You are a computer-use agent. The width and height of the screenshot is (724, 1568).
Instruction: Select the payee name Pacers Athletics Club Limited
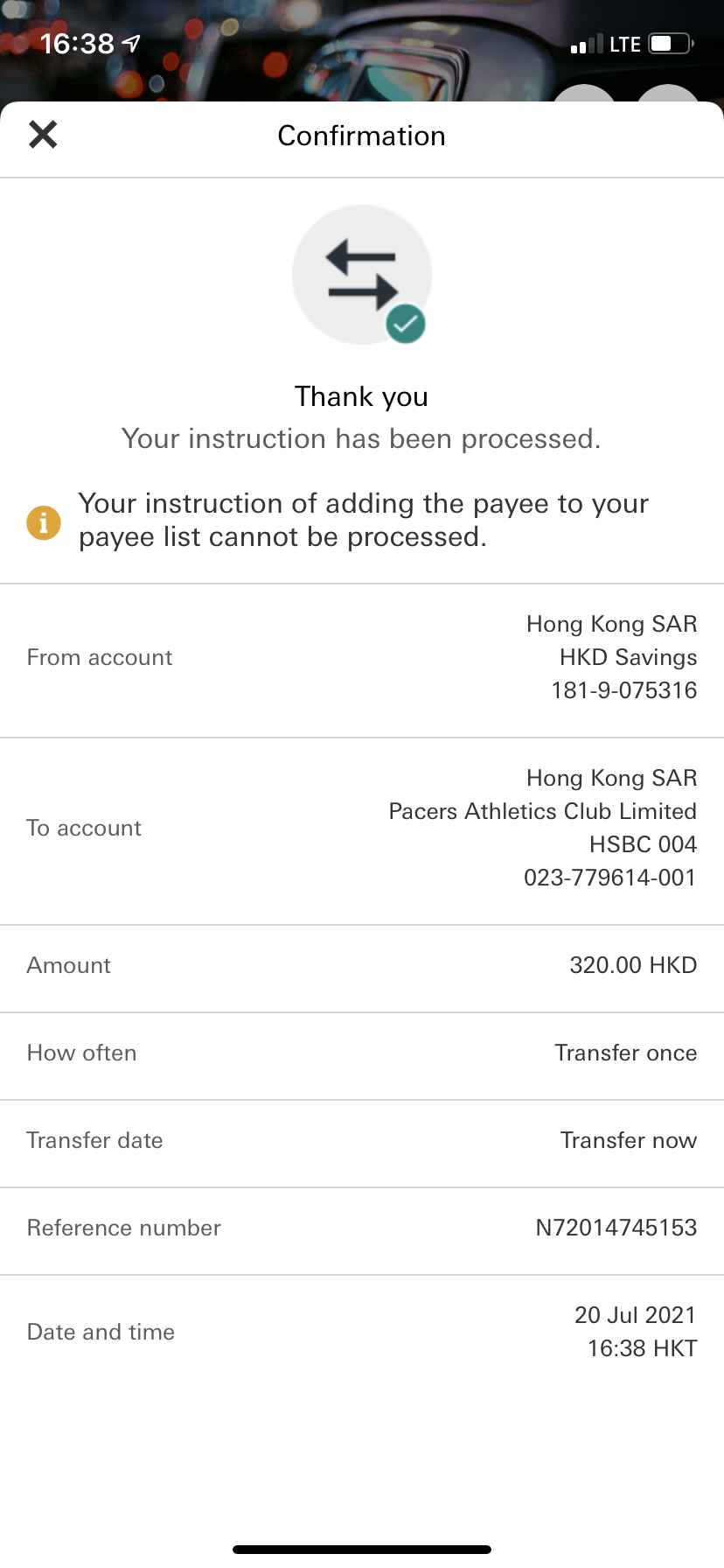coord(542,811)
